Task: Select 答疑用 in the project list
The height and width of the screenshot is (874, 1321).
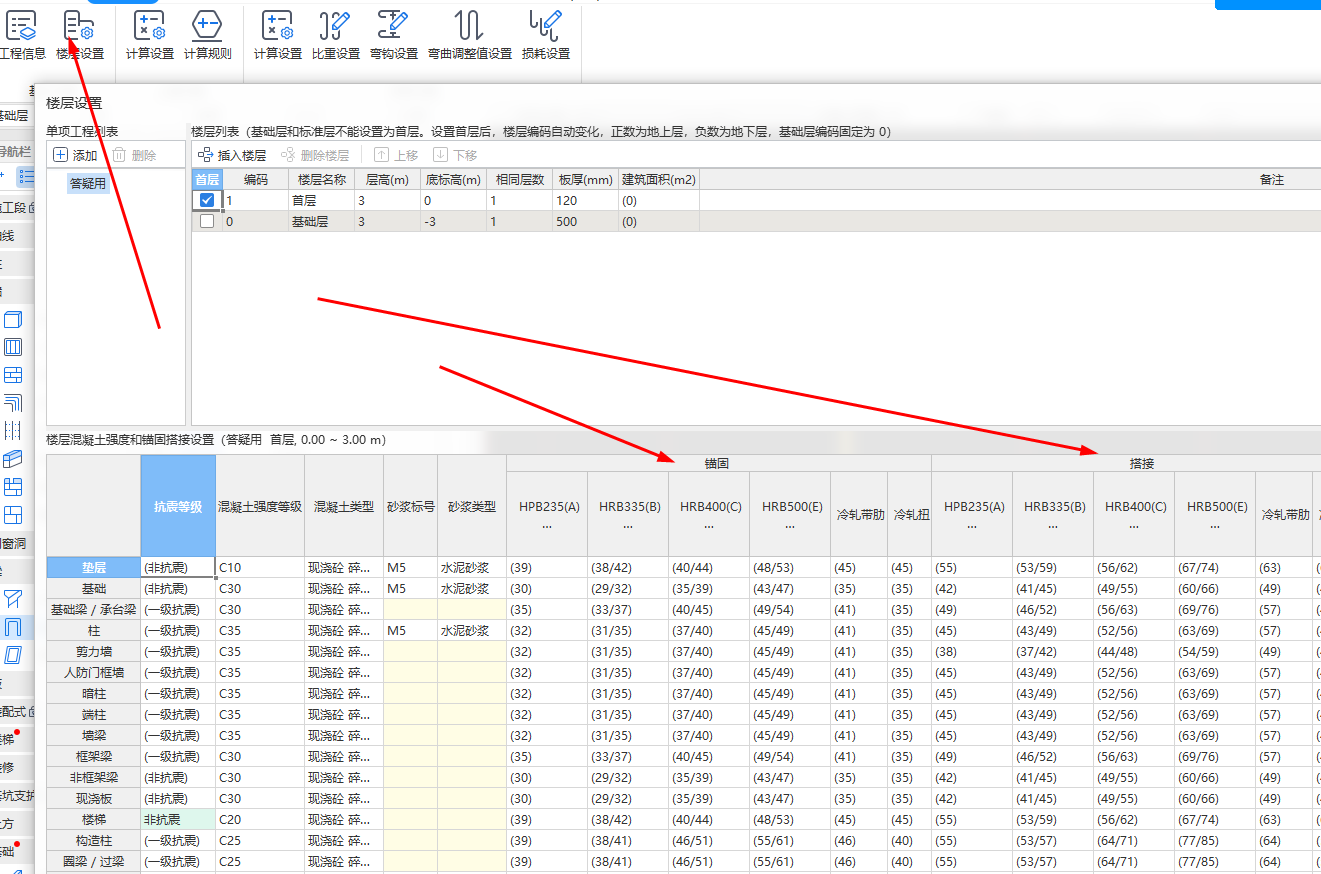Action: [x=88, y=184]
